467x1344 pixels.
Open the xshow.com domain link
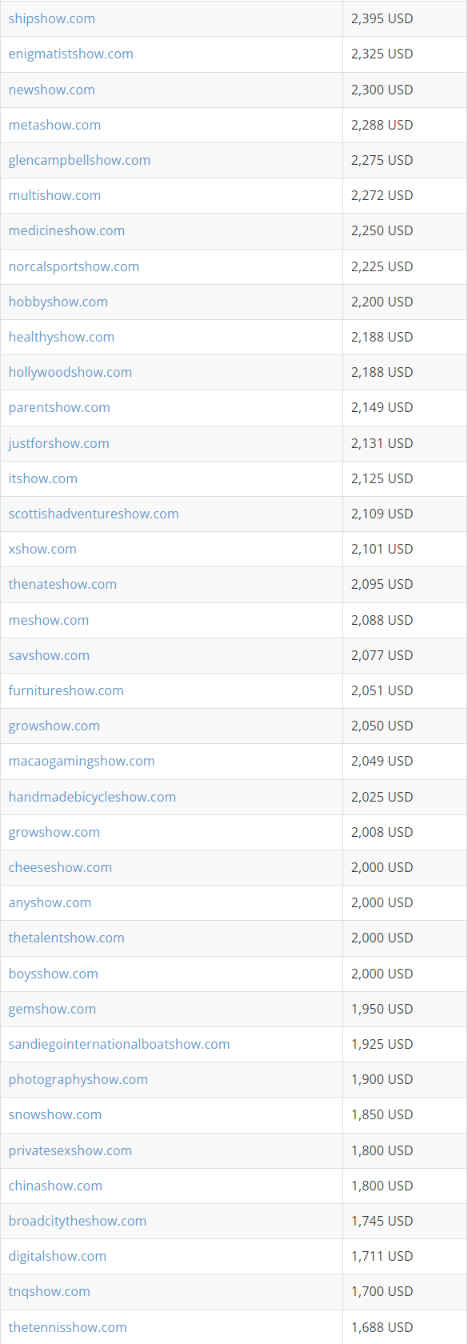click(x=42, y=549)
